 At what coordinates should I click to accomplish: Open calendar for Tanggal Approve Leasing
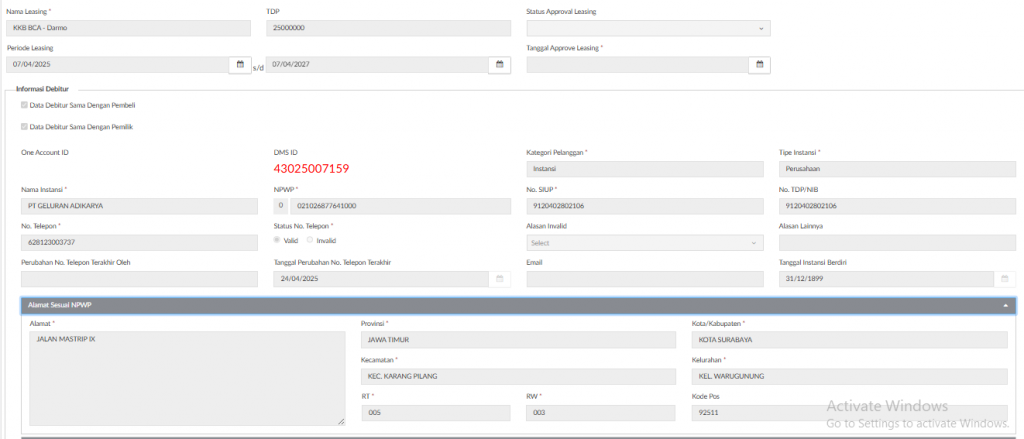pyautogui.click(x=759, y=64)
